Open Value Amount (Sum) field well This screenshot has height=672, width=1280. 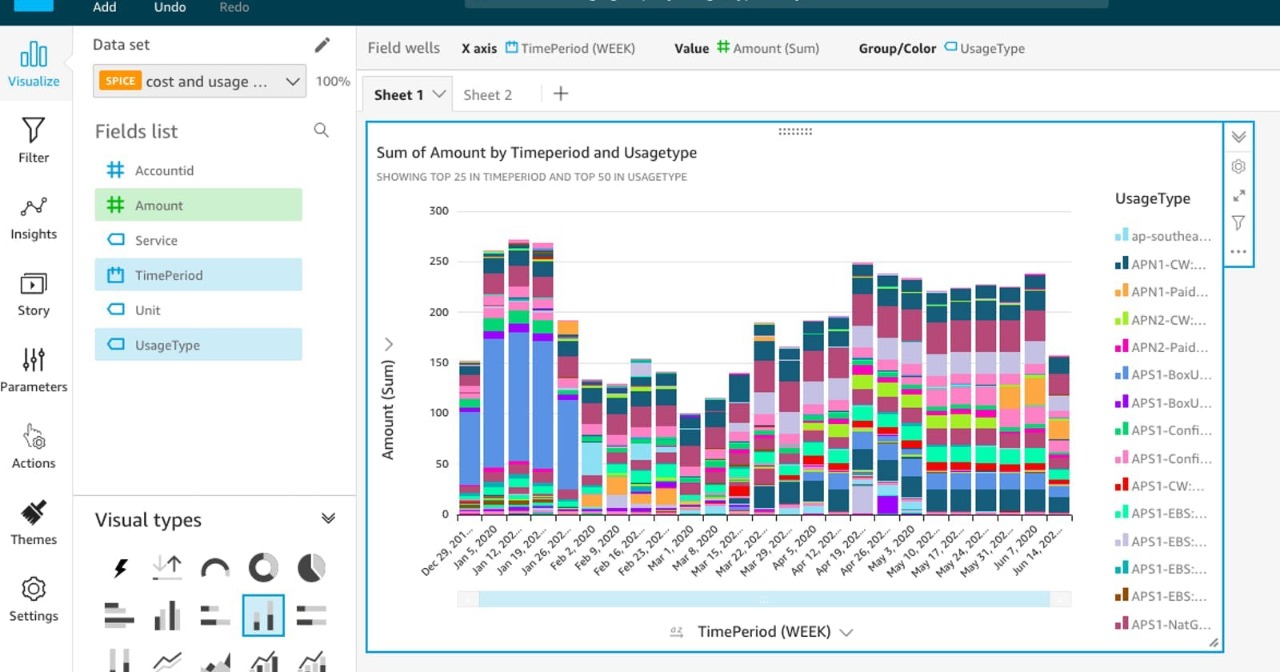[768, 48]
